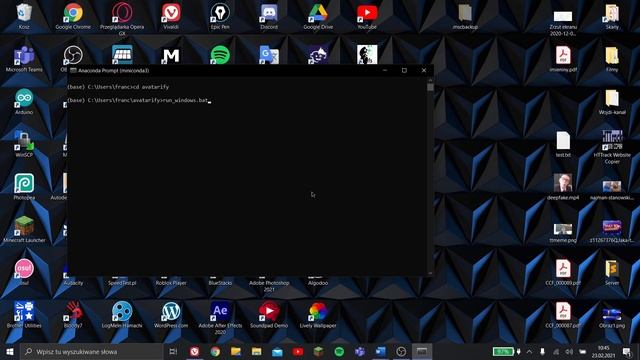Maximize the Anaconda Prompt window

point(404,70)
